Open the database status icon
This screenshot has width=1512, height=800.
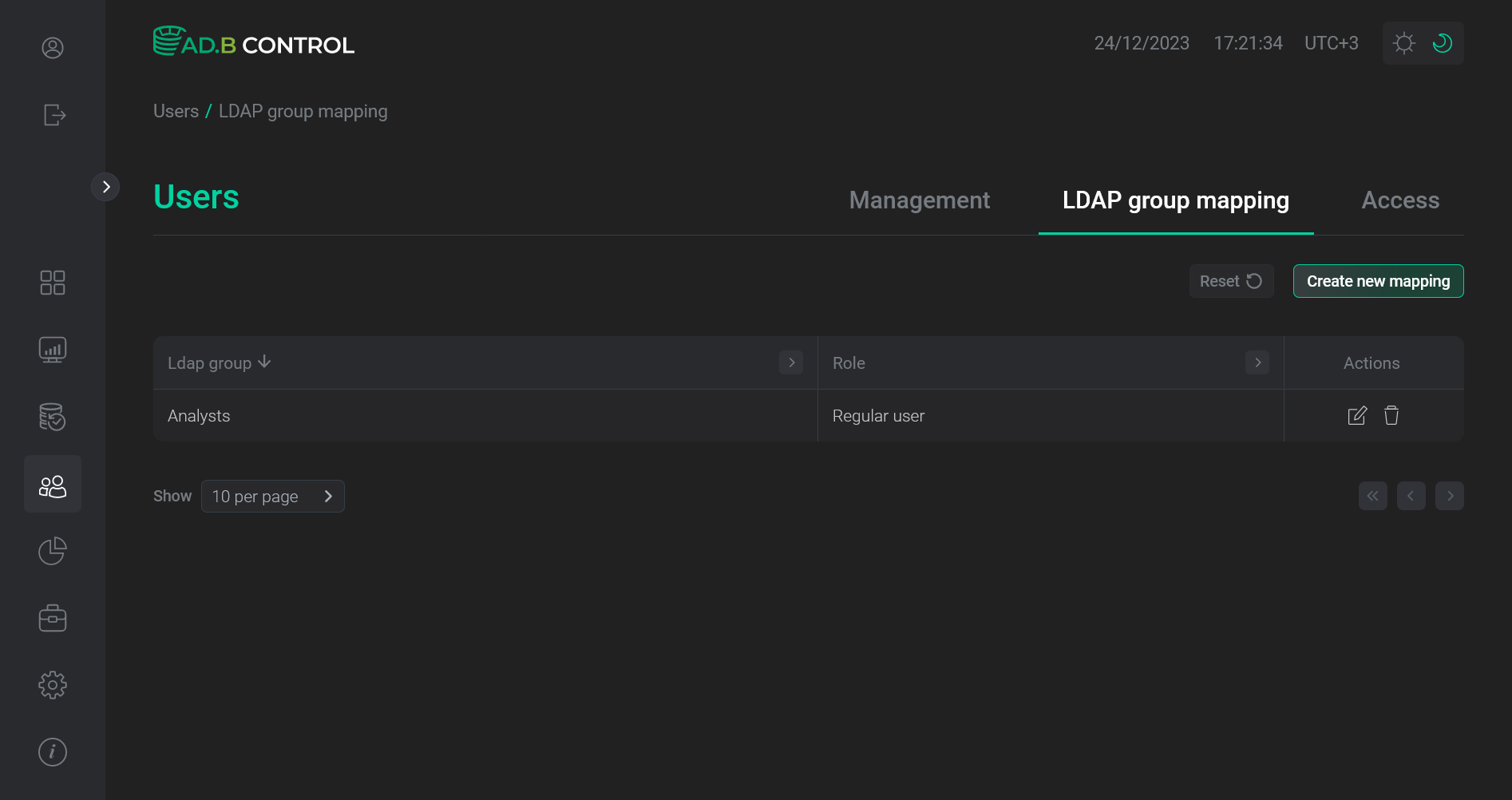52,416
